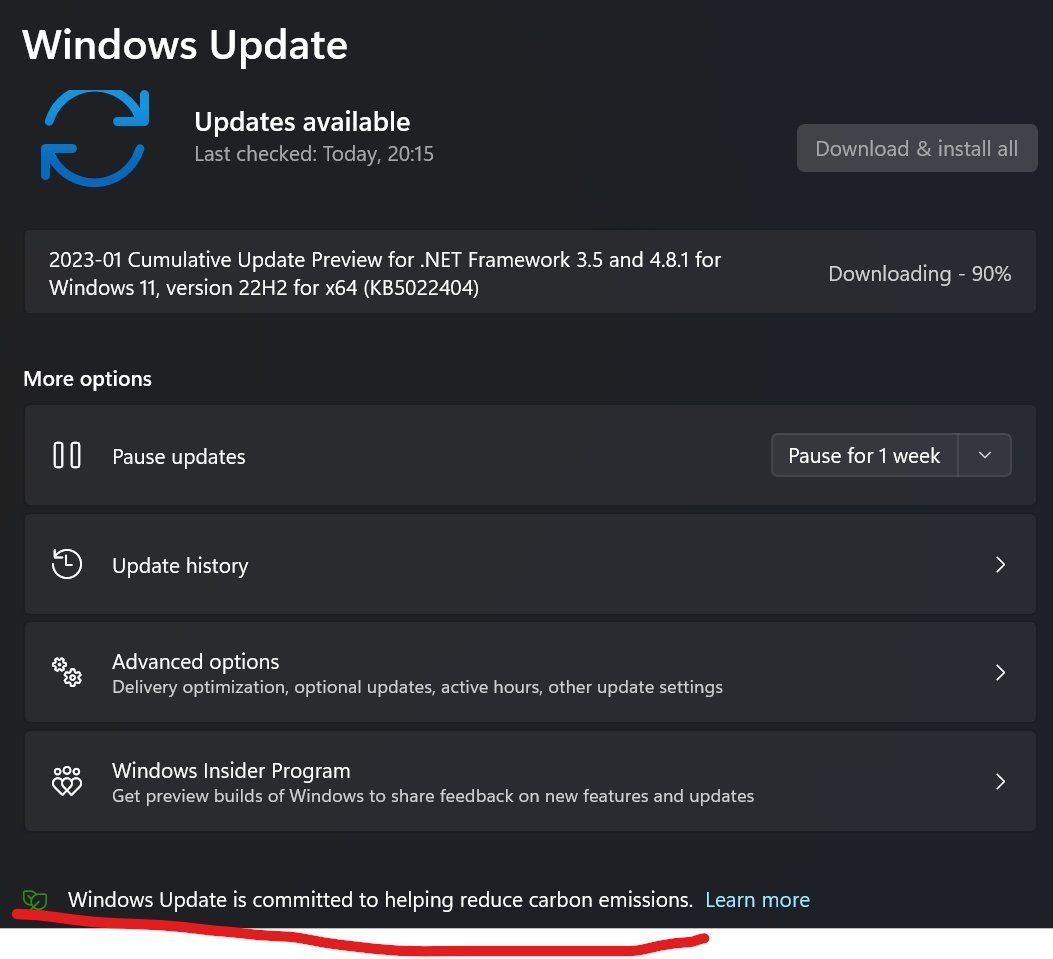
Task: Click the Get preview builds description text
Action: pyautogui.click(x=433, y=796)
